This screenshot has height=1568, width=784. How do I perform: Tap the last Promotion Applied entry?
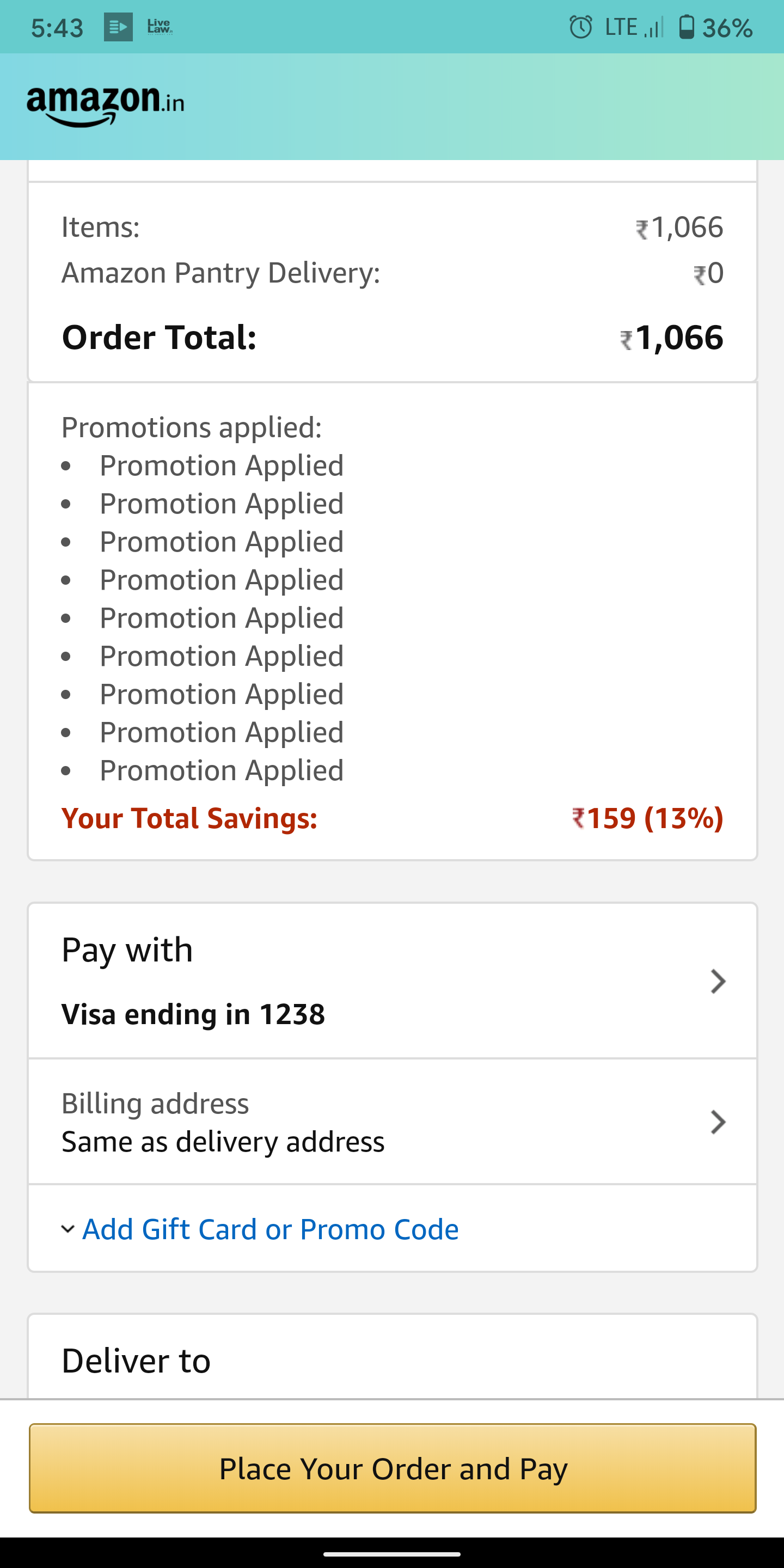pyautogui.click(x=222, y=770)
